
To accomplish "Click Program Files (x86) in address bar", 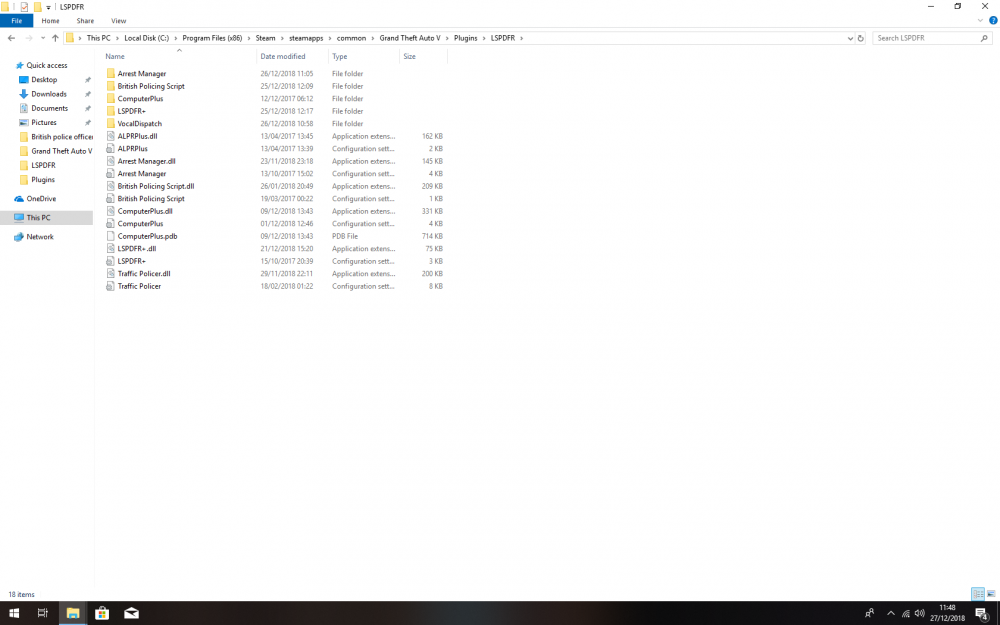I will click(x=212, y=38).
